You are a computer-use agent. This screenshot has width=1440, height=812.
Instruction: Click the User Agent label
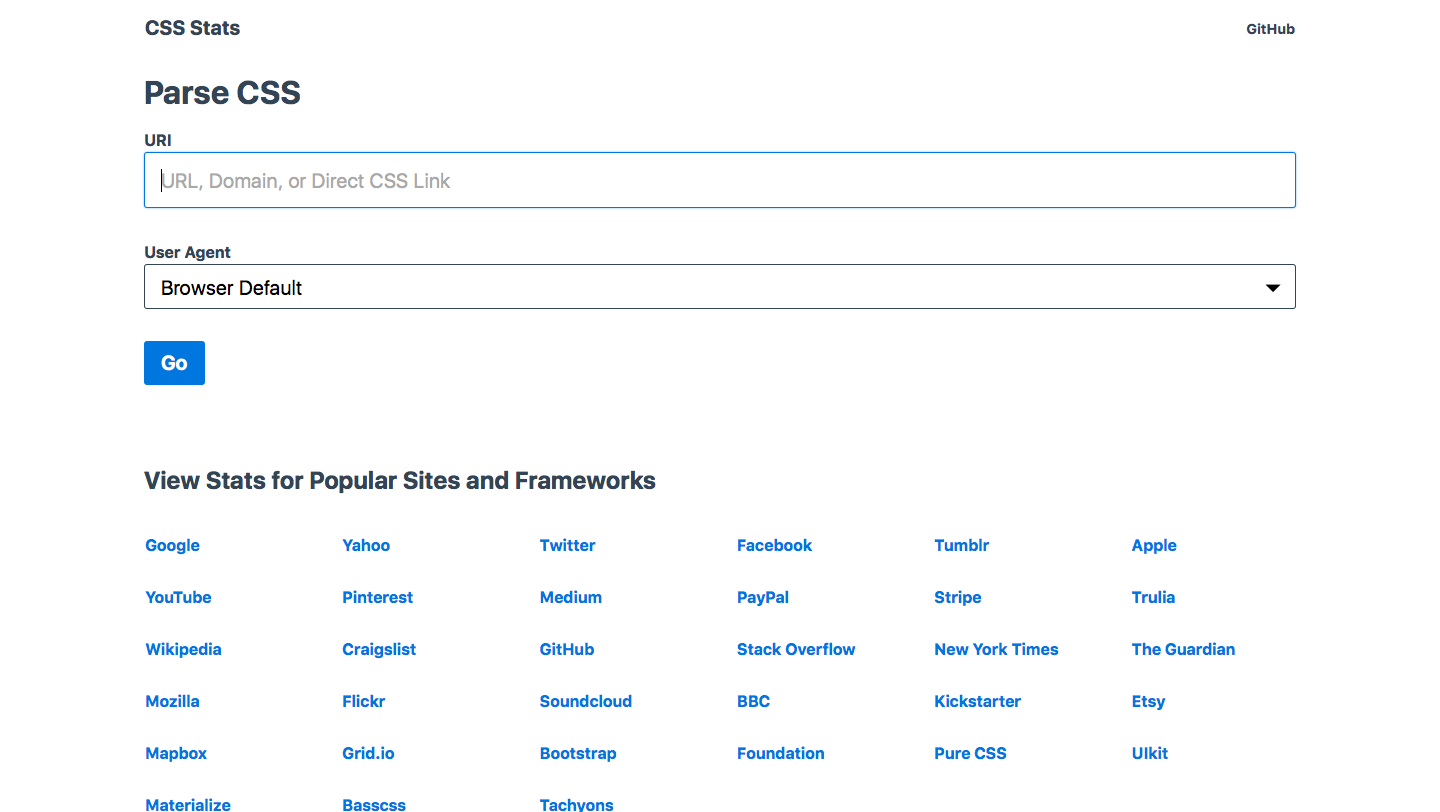click(x=187, y=253)
